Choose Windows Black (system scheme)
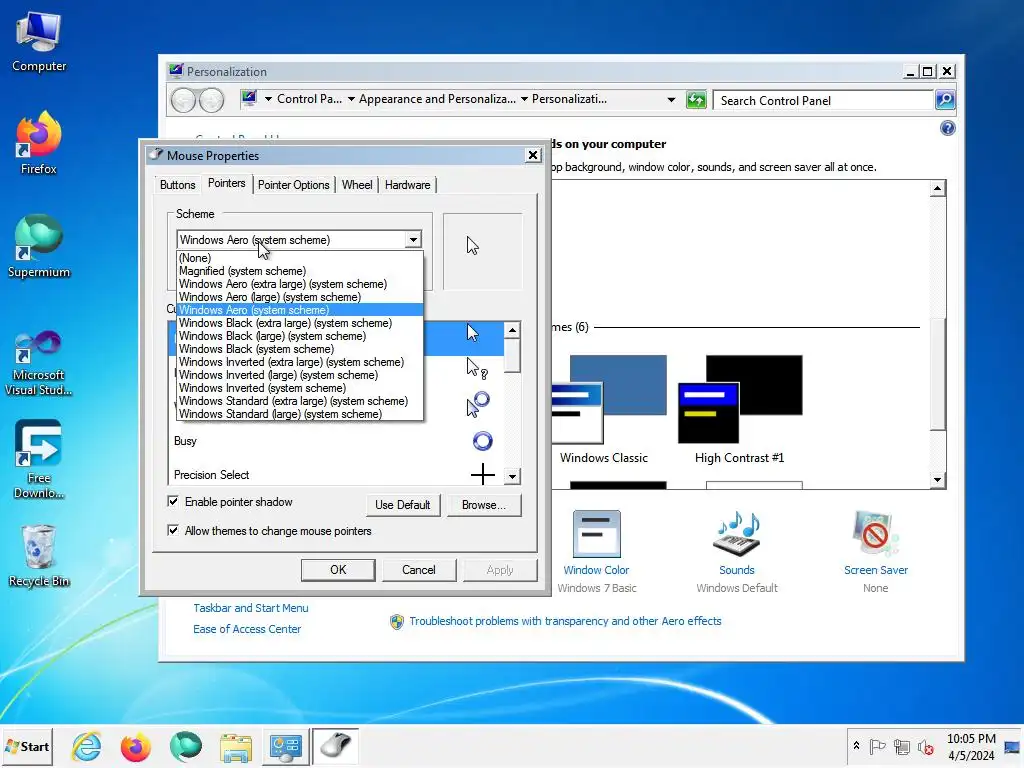 click(x=300, y=349)
